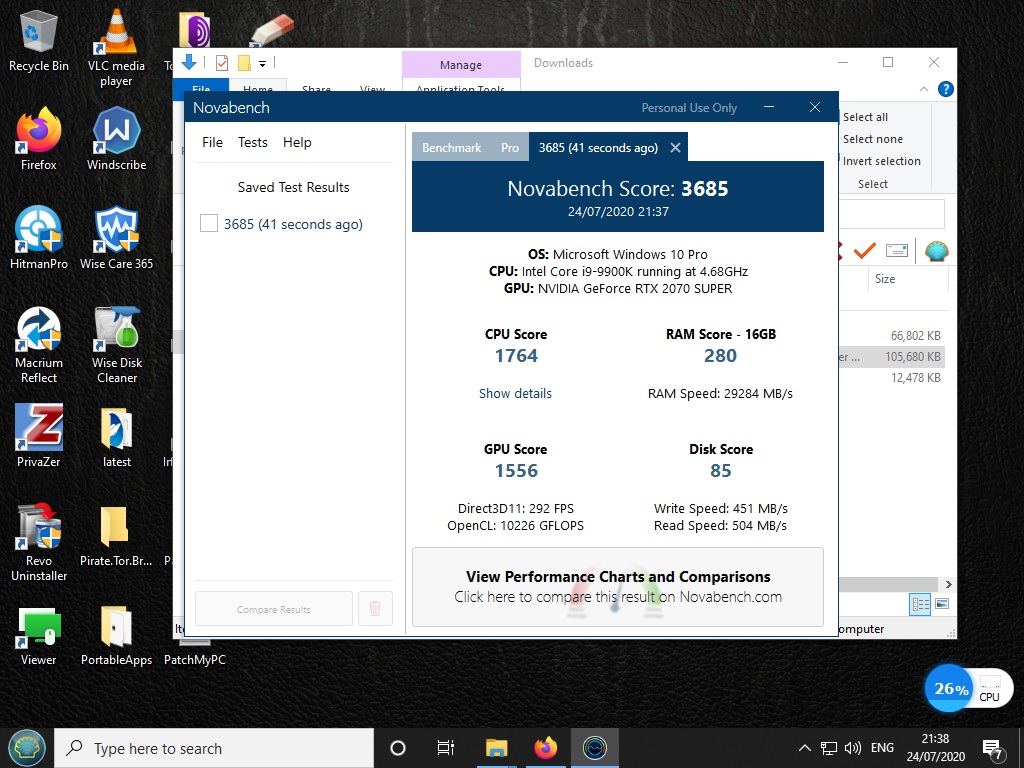Open the Novabench Help menu

[x=297, y=142]
